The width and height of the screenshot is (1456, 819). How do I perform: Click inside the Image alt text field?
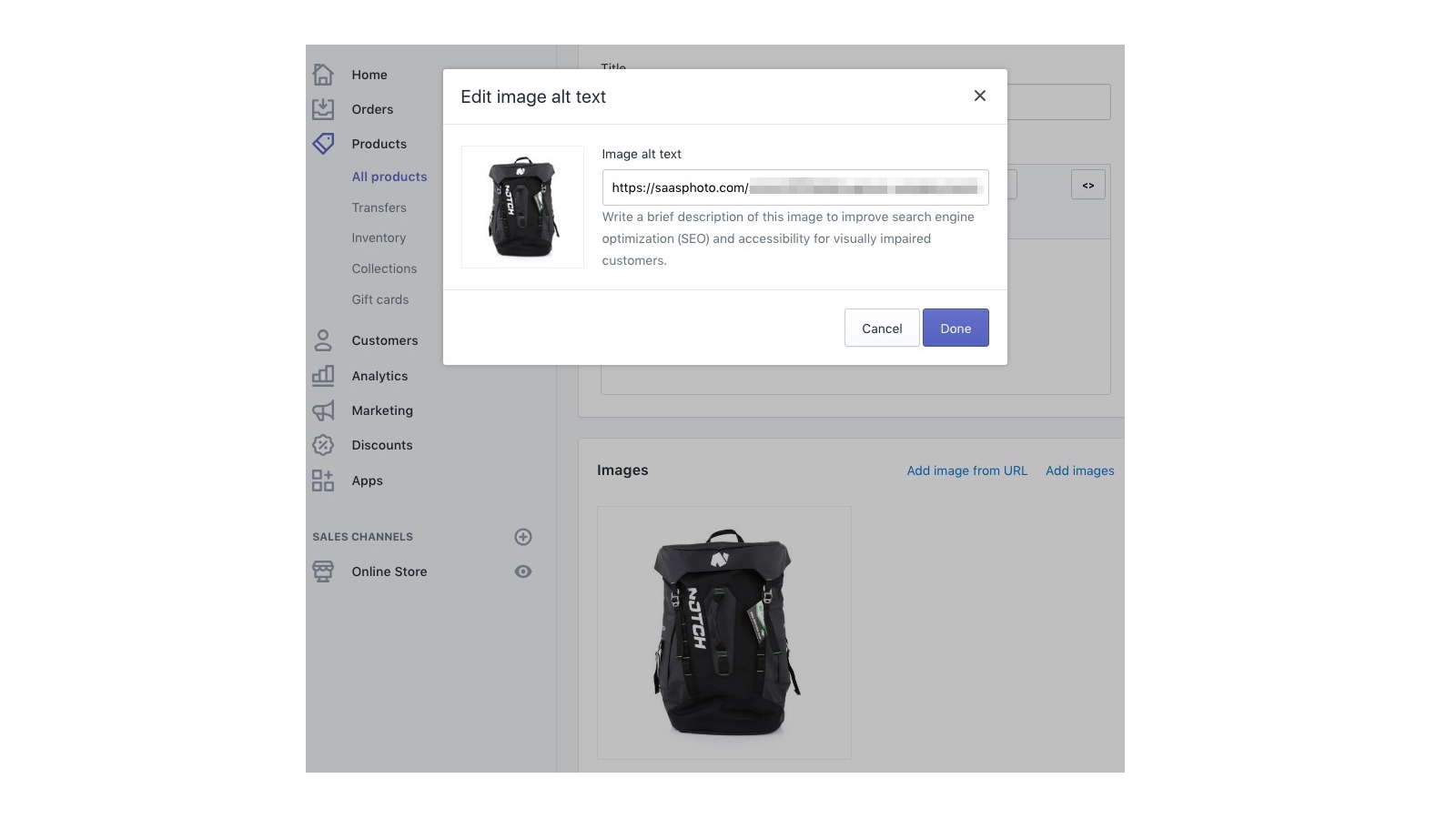(x=794, y=187)
